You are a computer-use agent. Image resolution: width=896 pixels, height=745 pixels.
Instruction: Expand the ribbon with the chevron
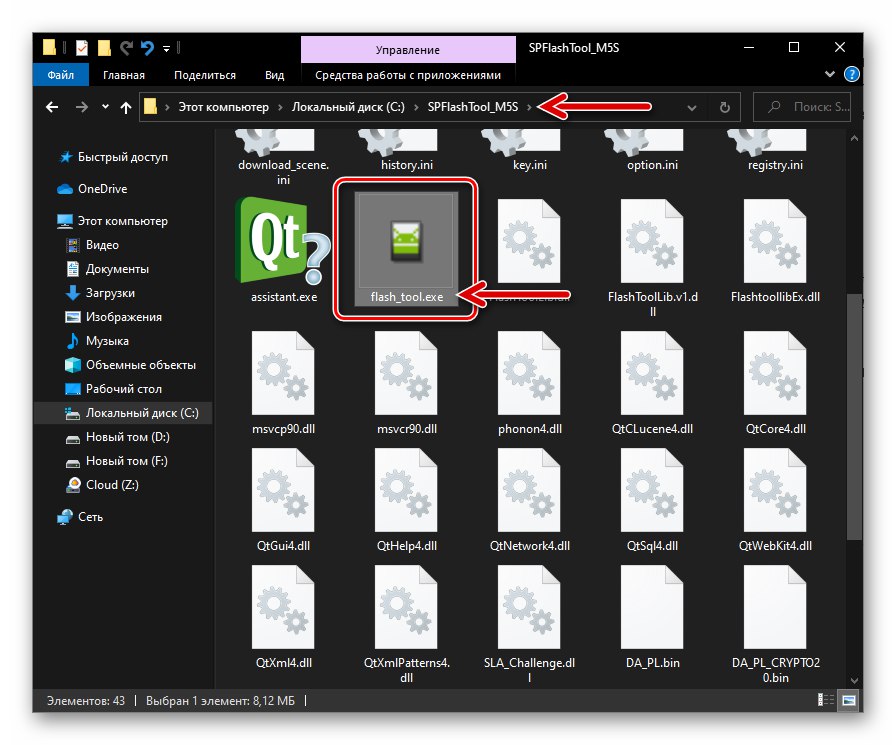pyautogui.click(x=830, y=74)
